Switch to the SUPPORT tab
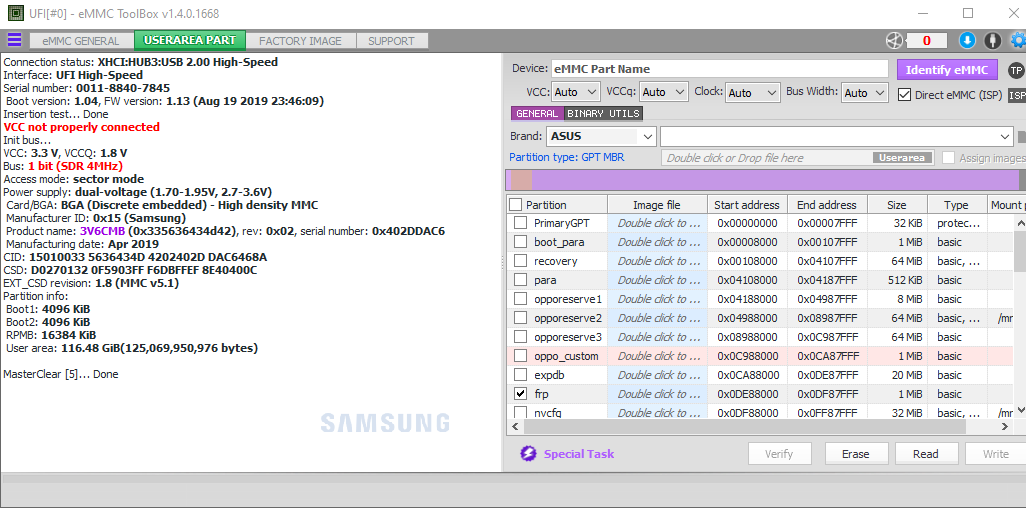This screenshot has height=508, width=1026. click(391, 41)
